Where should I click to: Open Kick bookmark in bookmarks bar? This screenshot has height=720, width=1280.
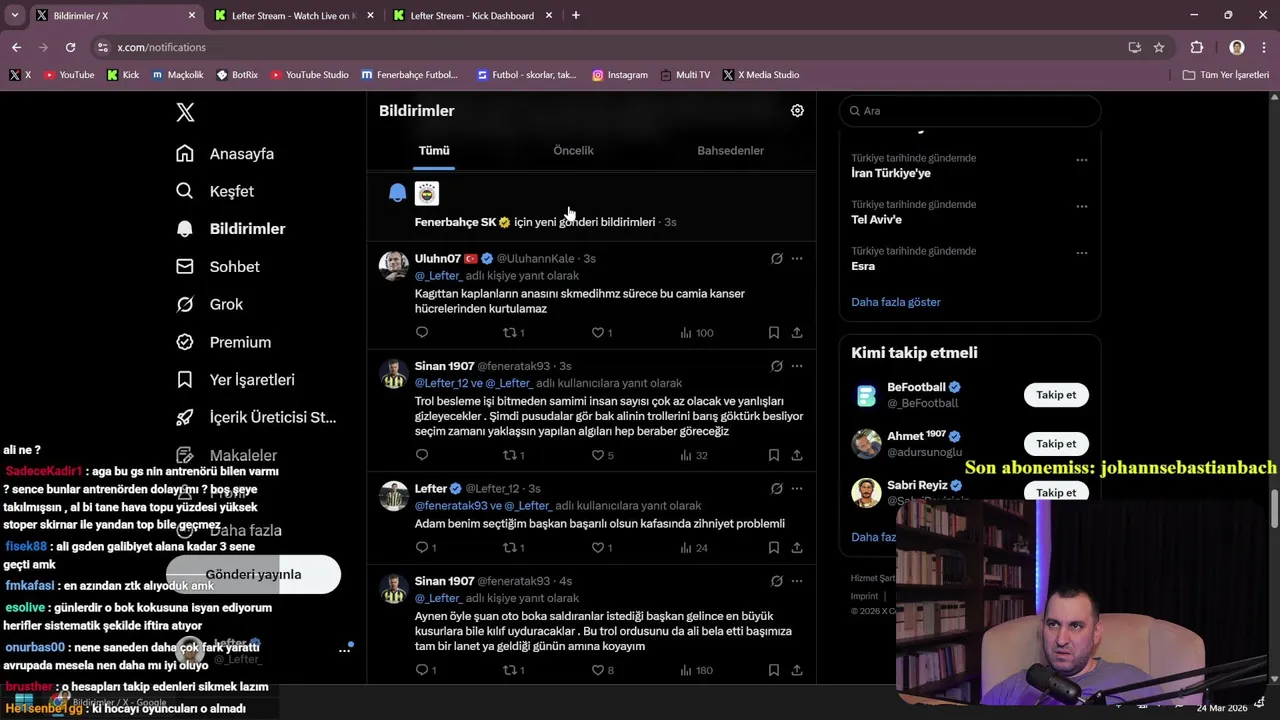pos(123,75)
